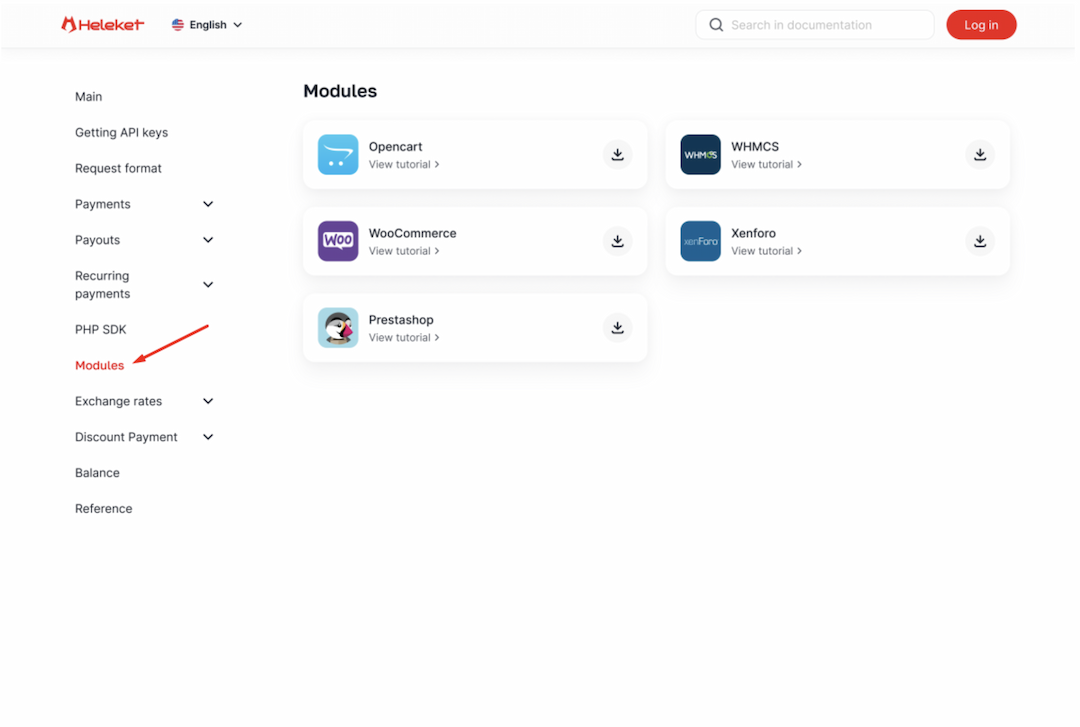
Task: Download the Xenforo module
Action: point(980,241)
